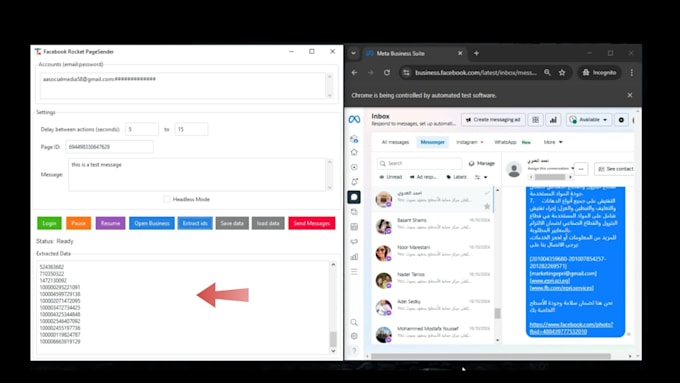Open the WhatsApp tab
Screen dimensions: 680x383
pos(512,142)
